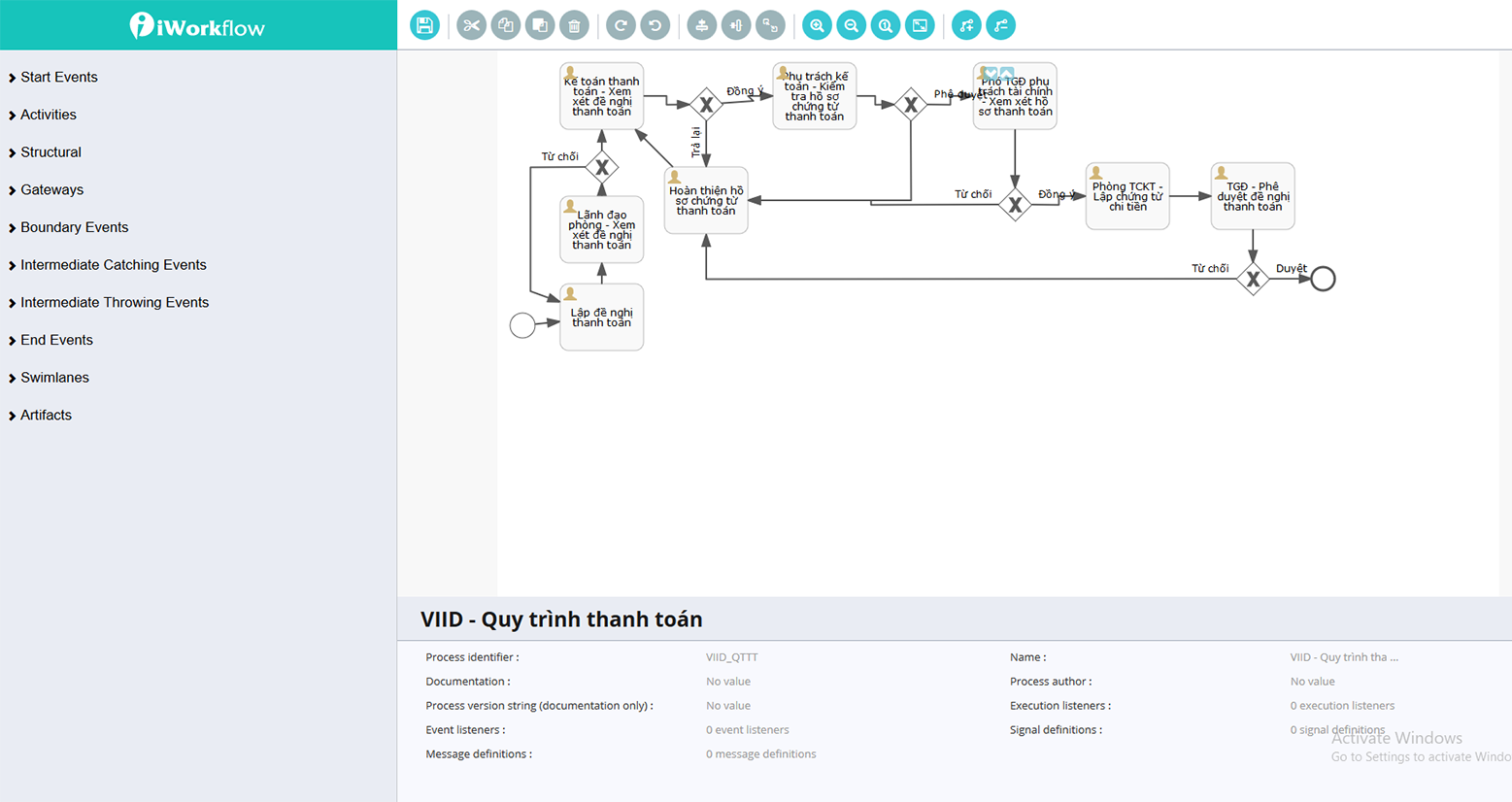
Task: Select gateway before the end event
Action: (1253, 279)
